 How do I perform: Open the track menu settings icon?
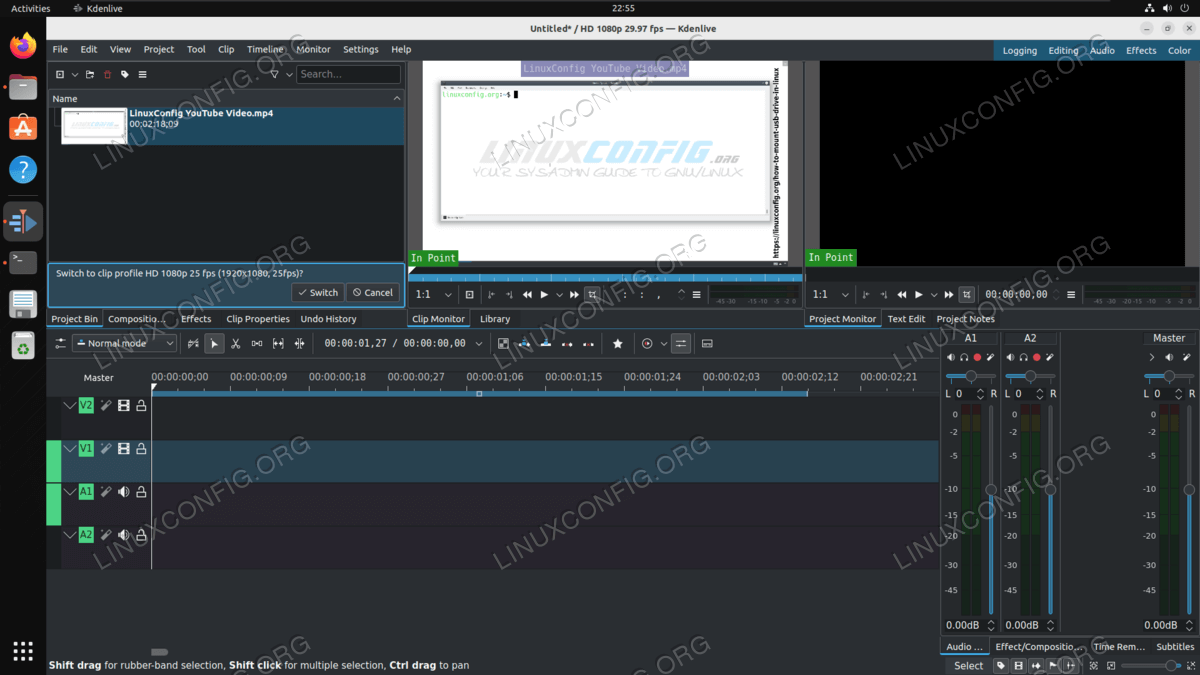61,344
